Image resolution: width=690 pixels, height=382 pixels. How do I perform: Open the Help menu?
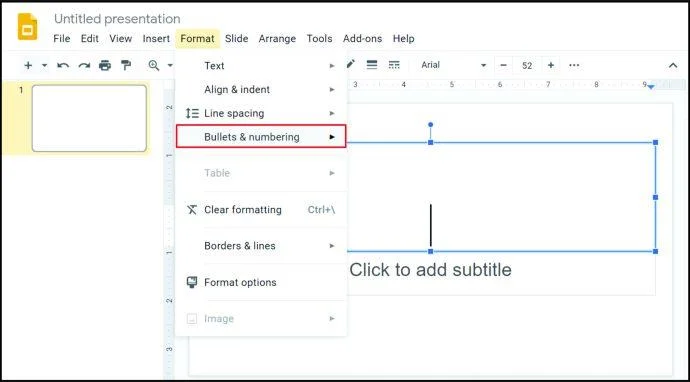tap(404, 39)
